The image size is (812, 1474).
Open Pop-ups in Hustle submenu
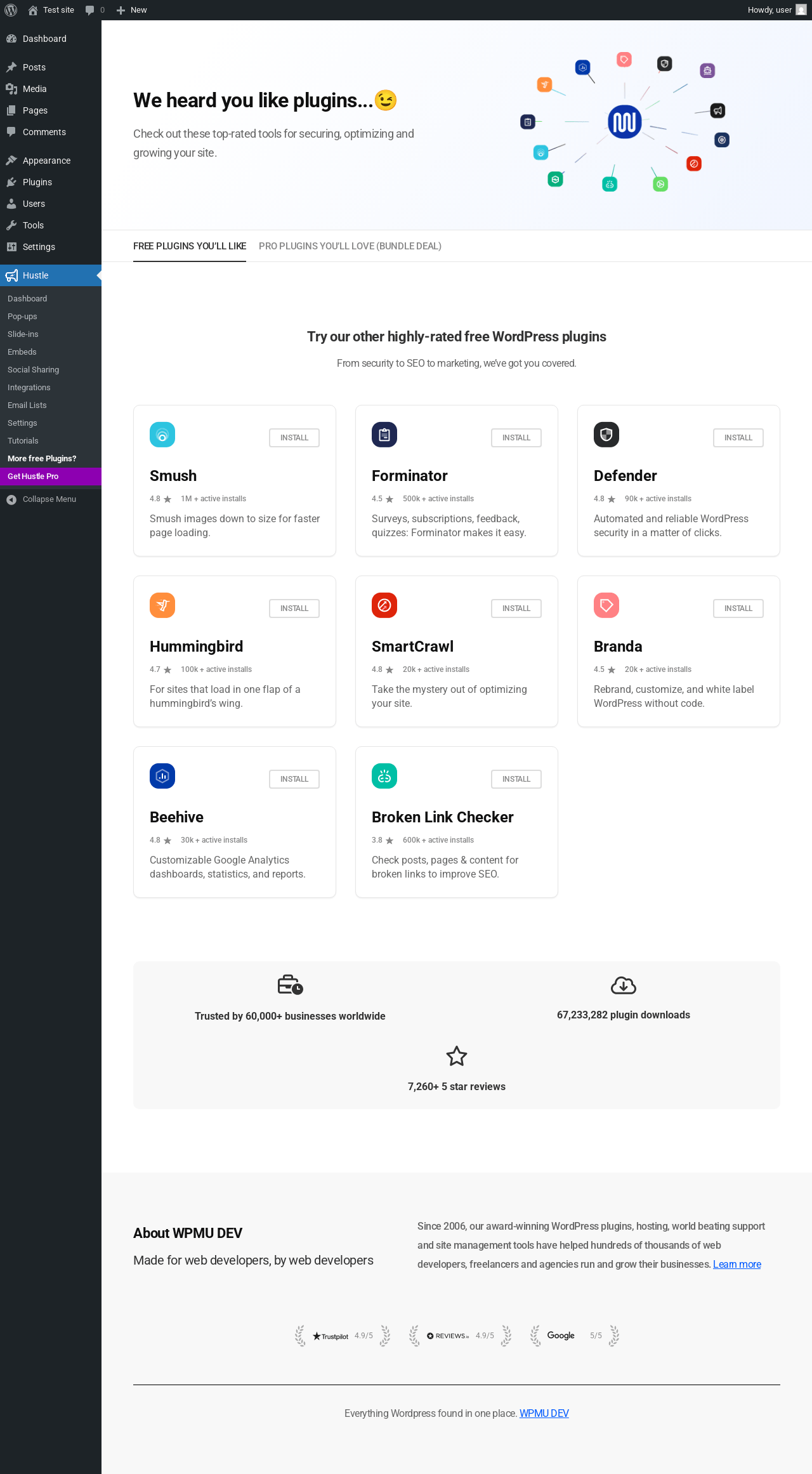tap(22, 317)
